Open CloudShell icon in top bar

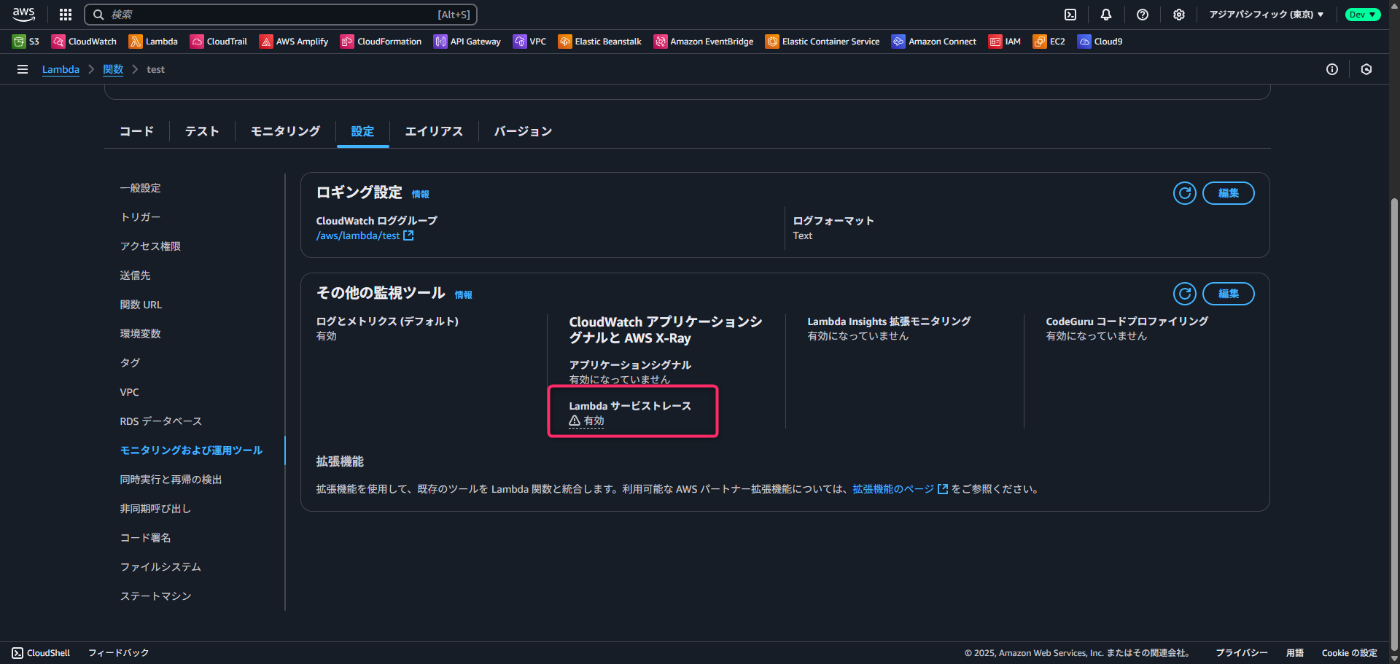coord(1070,15)
